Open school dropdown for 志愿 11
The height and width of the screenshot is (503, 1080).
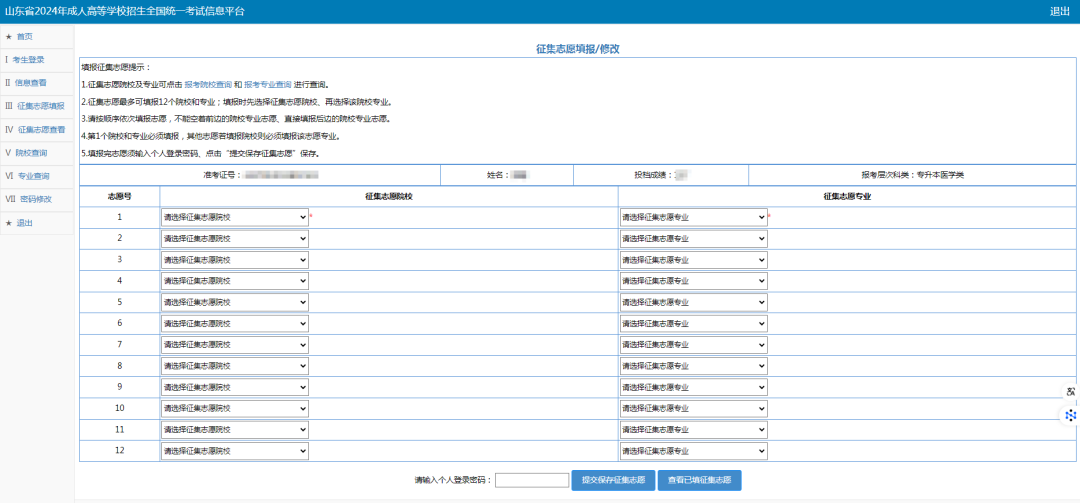[x=234, y=430]
